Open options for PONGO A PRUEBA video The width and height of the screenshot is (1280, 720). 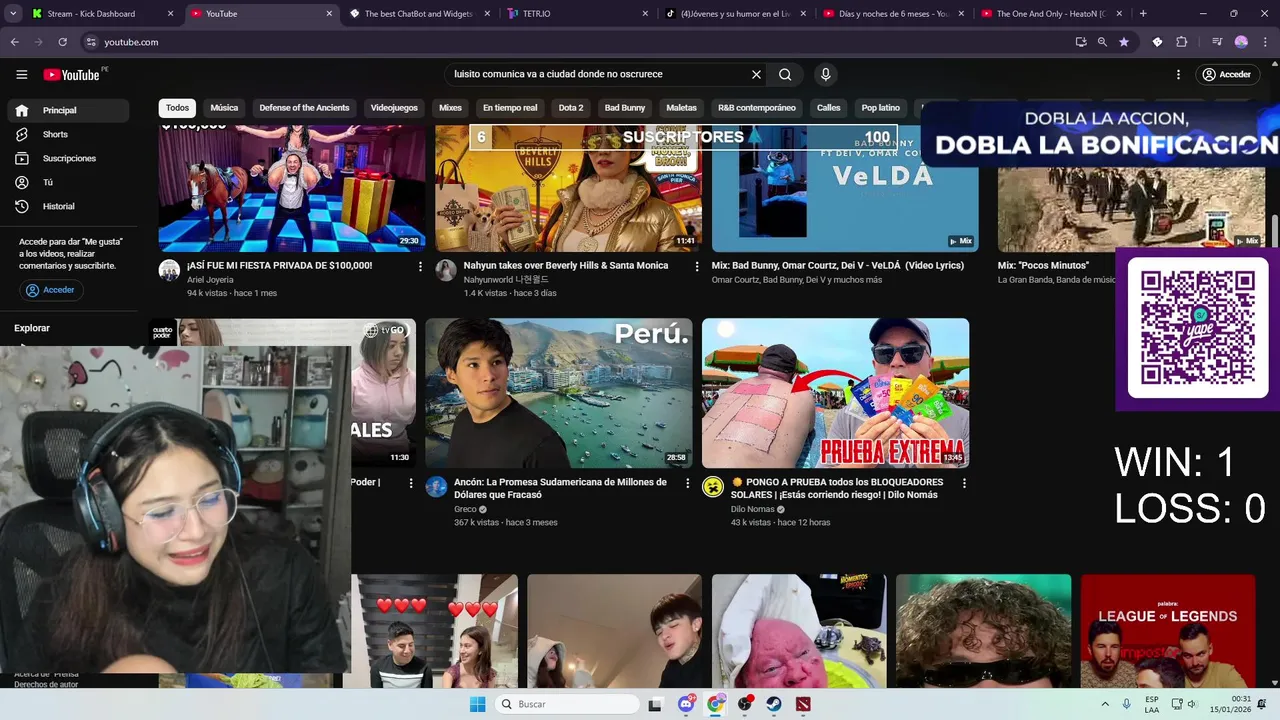point(964,483)
